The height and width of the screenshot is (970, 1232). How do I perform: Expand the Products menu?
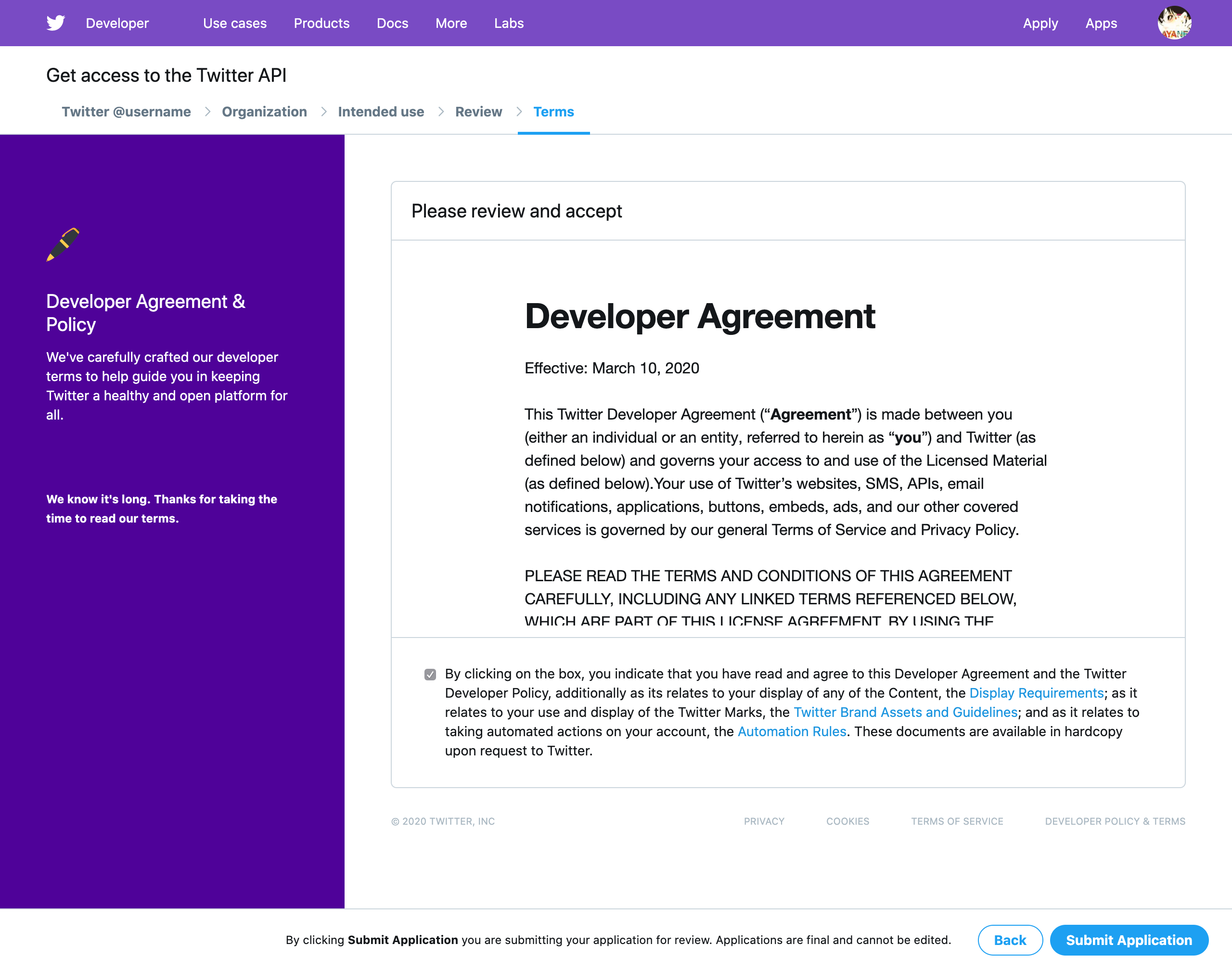click(321, 23)
